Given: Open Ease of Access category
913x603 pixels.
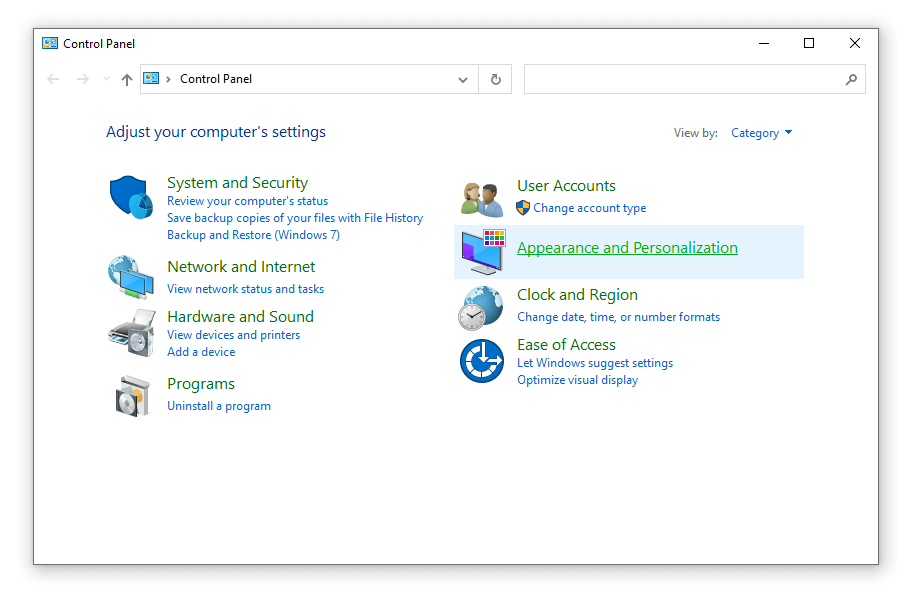Looking at the screenshot, I should point(567,345).
